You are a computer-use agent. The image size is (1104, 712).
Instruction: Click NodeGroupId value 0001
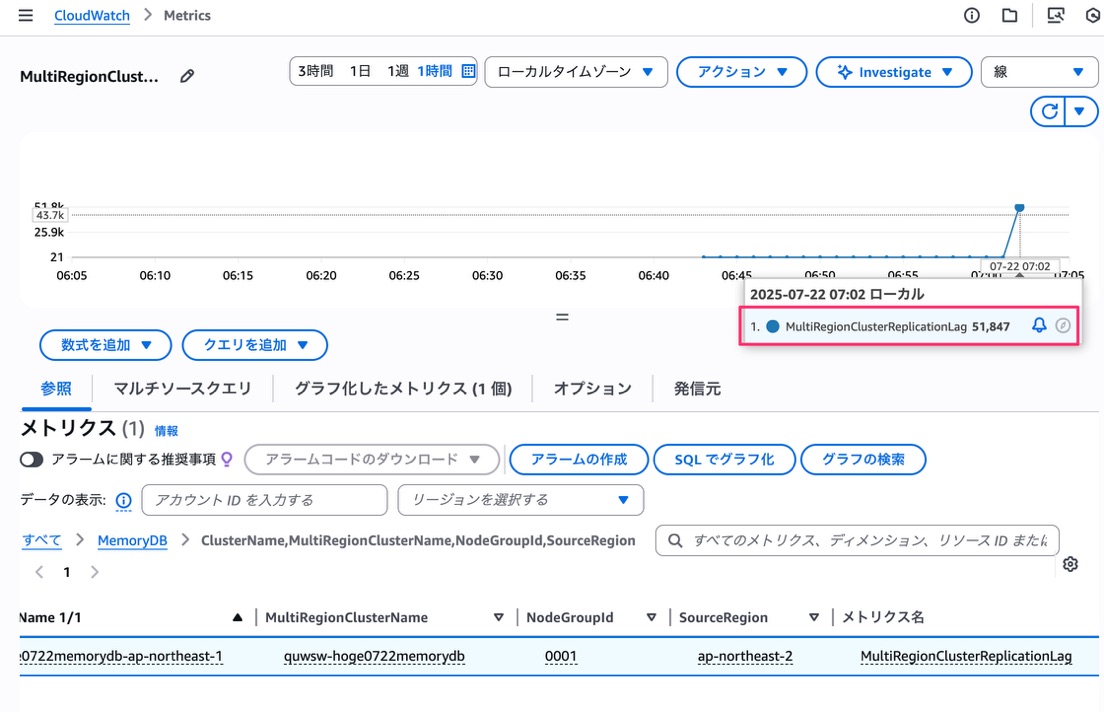(x=560, y=656)
